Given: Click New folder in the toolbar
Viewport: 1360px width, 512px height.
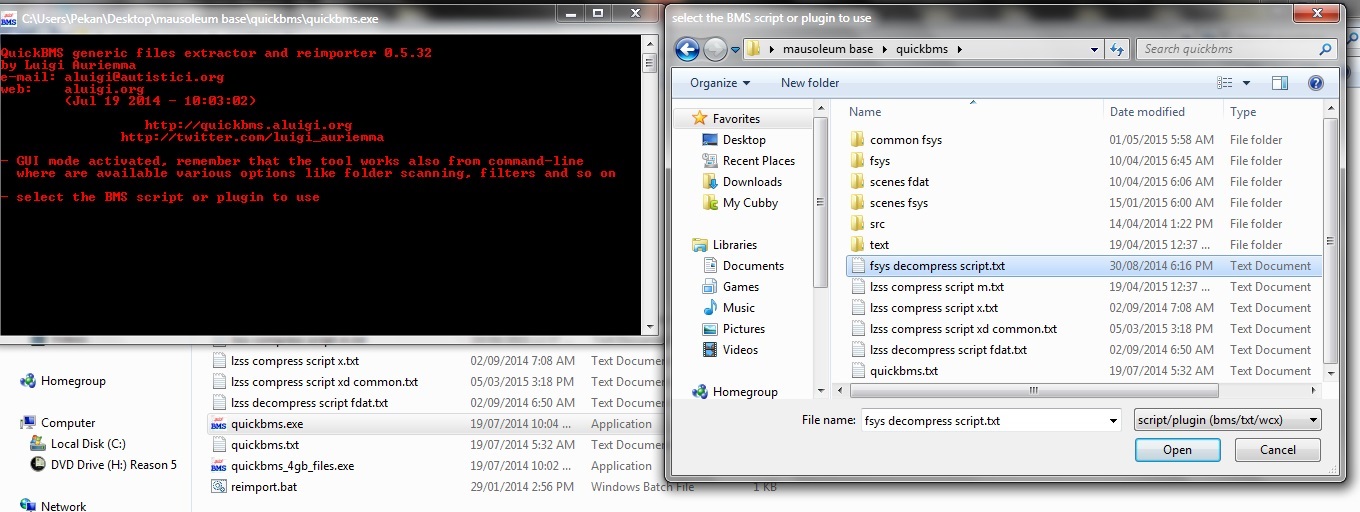Looking at the screenshot, I should pos(810,83).
